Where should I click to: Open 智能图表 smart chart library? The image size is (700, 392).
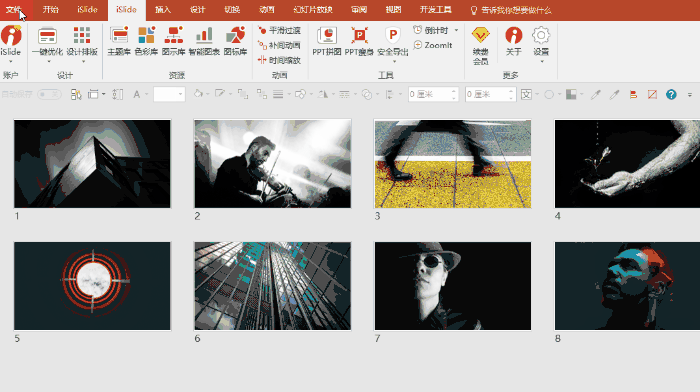tap(204, 41)
